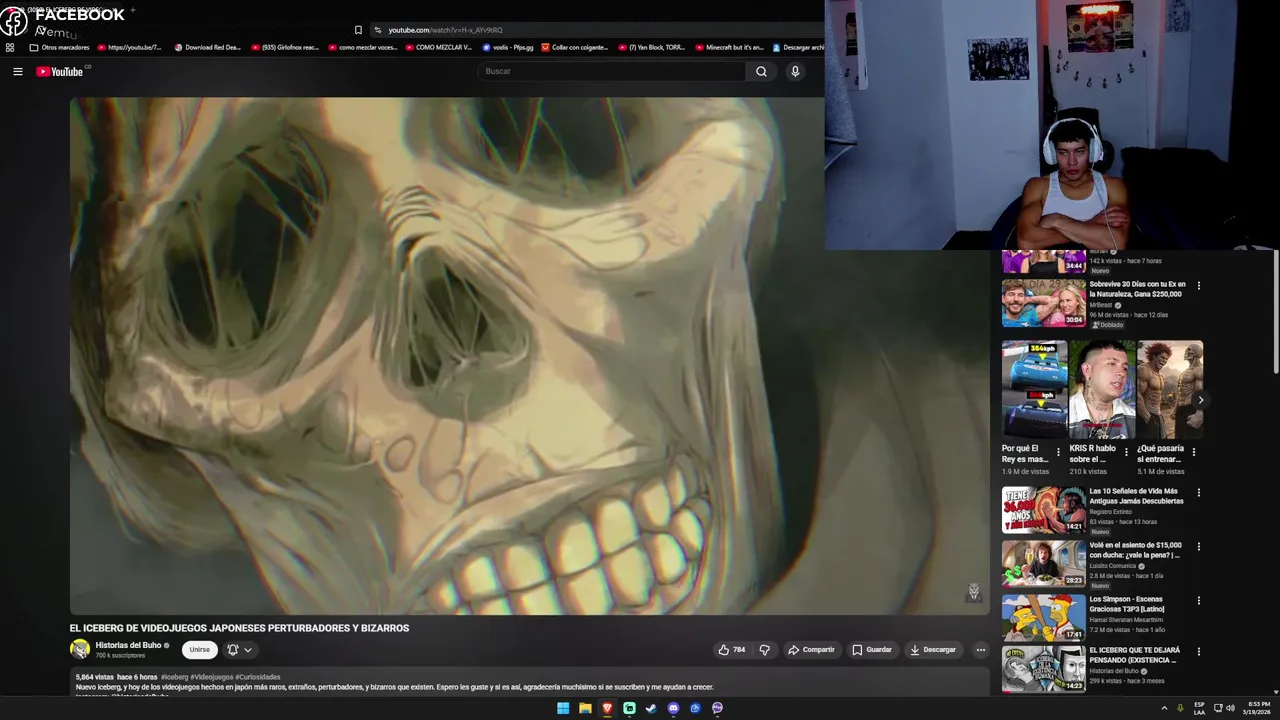
Task: Show next shorts with the arrow
Action: pos(1201,400)
